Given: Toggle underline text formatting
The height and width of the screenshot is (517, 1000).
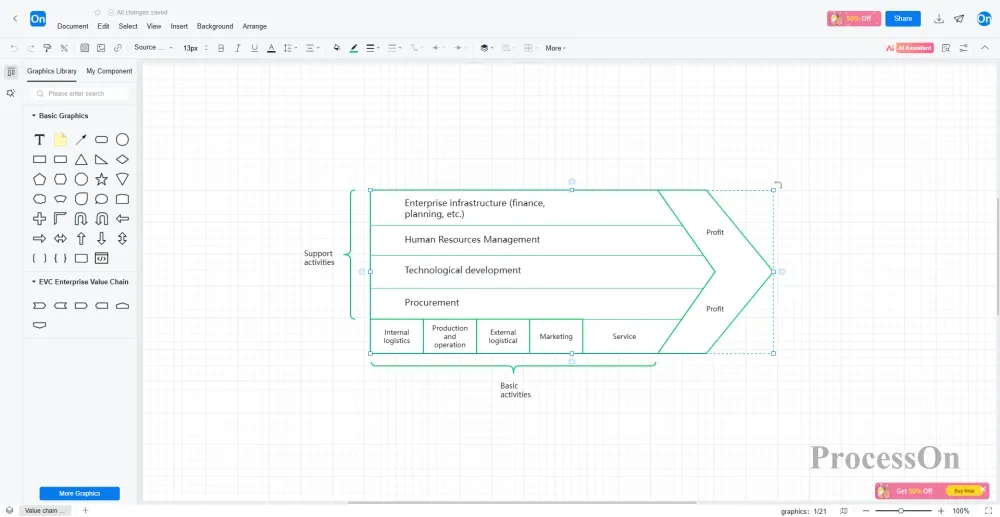Looking at the screenshot, I should coord(255,48).
